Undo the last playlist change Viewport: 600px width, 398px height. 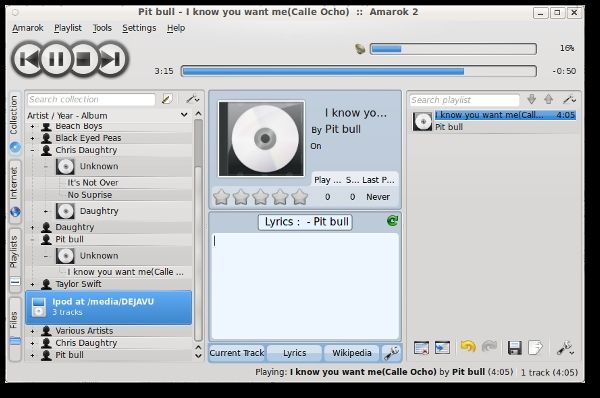point(468,347)
